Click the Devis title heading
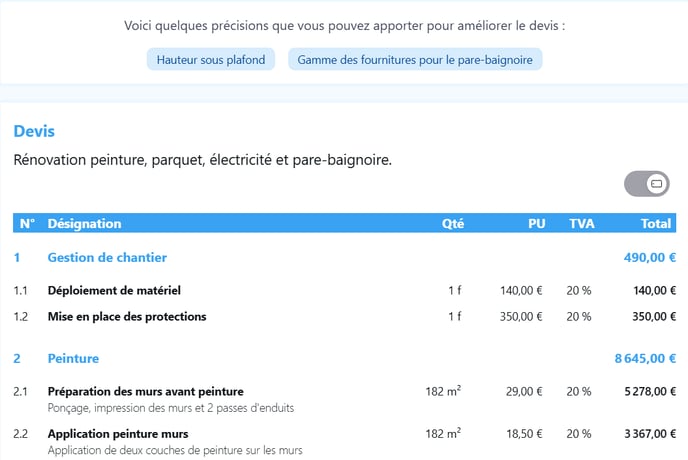 click(34, 131)
